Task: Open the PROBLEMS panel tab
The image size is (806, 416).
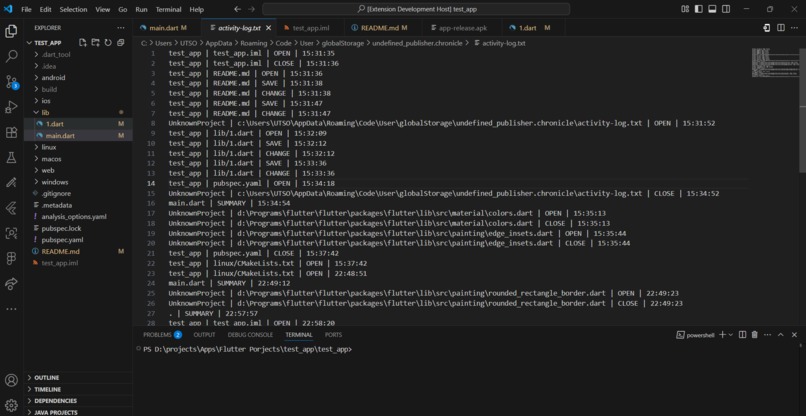Action: tap(162, 335)
